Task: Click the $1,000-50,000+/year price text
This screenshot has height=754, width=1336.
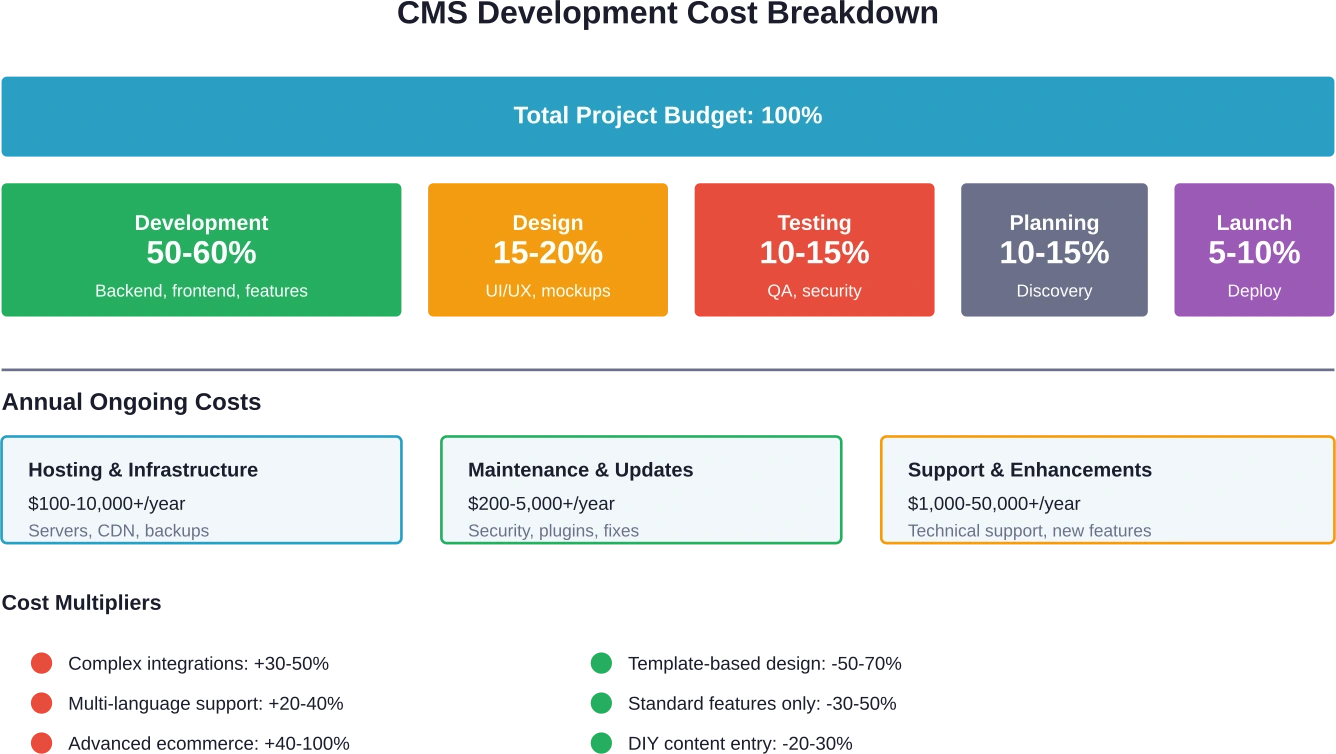Action: pyautogui.click(x=994, y=504)
